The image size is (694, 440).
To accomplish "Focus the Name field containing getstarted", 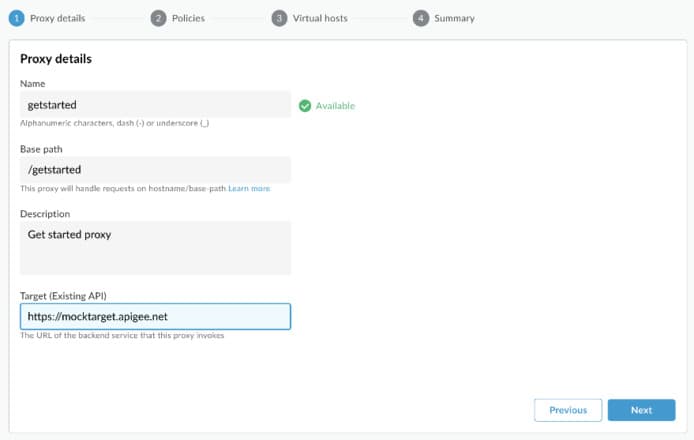I will 155,105.
